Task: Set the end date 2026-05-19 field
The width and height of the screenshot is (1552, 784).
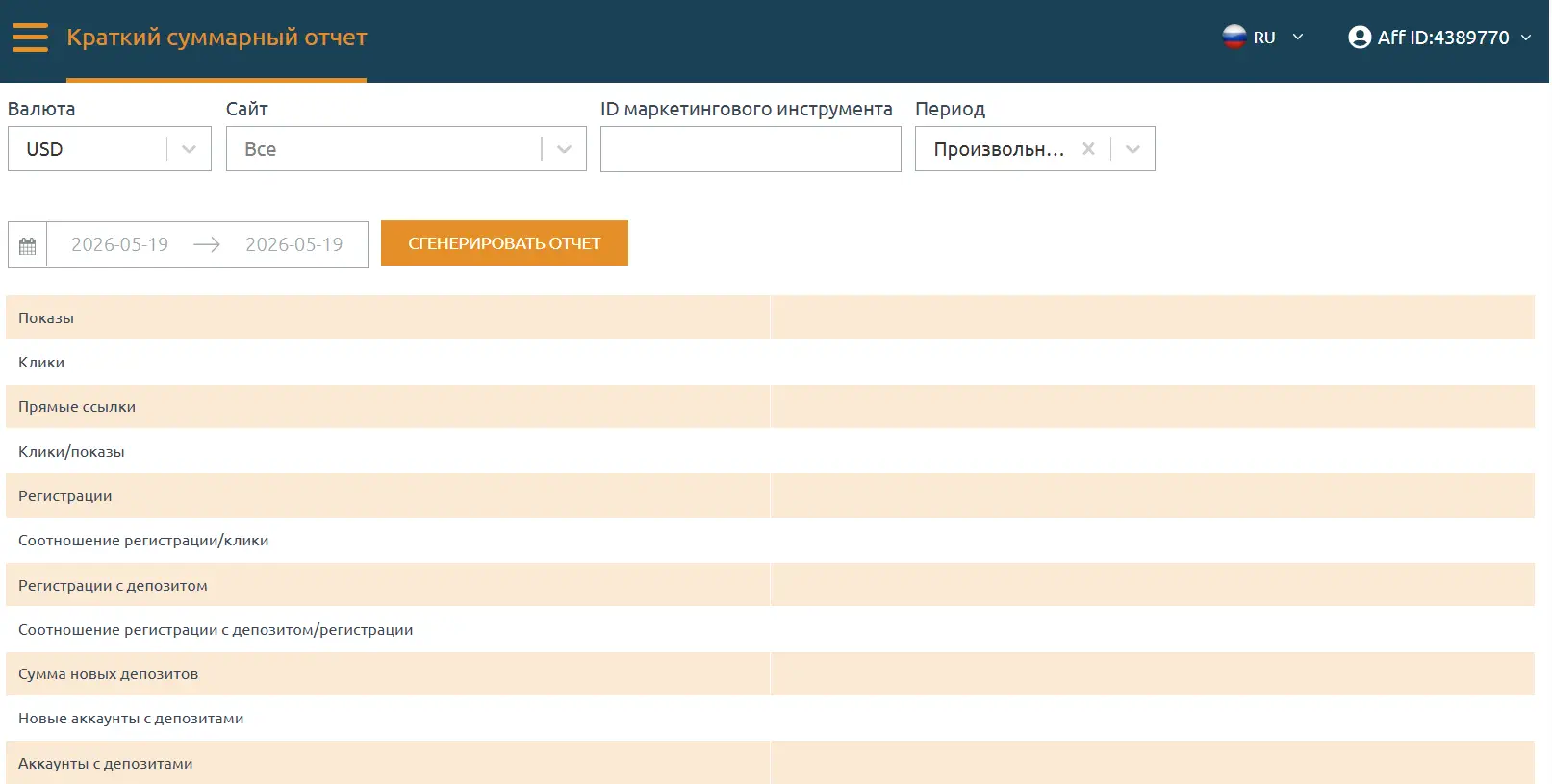Action: pos(293,245)
